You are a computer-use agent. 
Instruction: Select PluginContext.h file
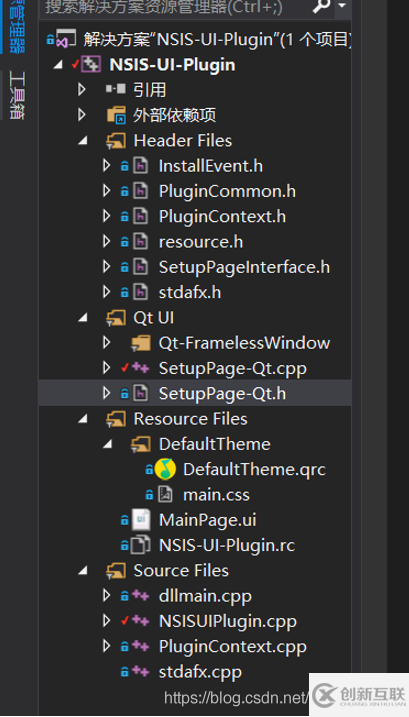[222, 216]
